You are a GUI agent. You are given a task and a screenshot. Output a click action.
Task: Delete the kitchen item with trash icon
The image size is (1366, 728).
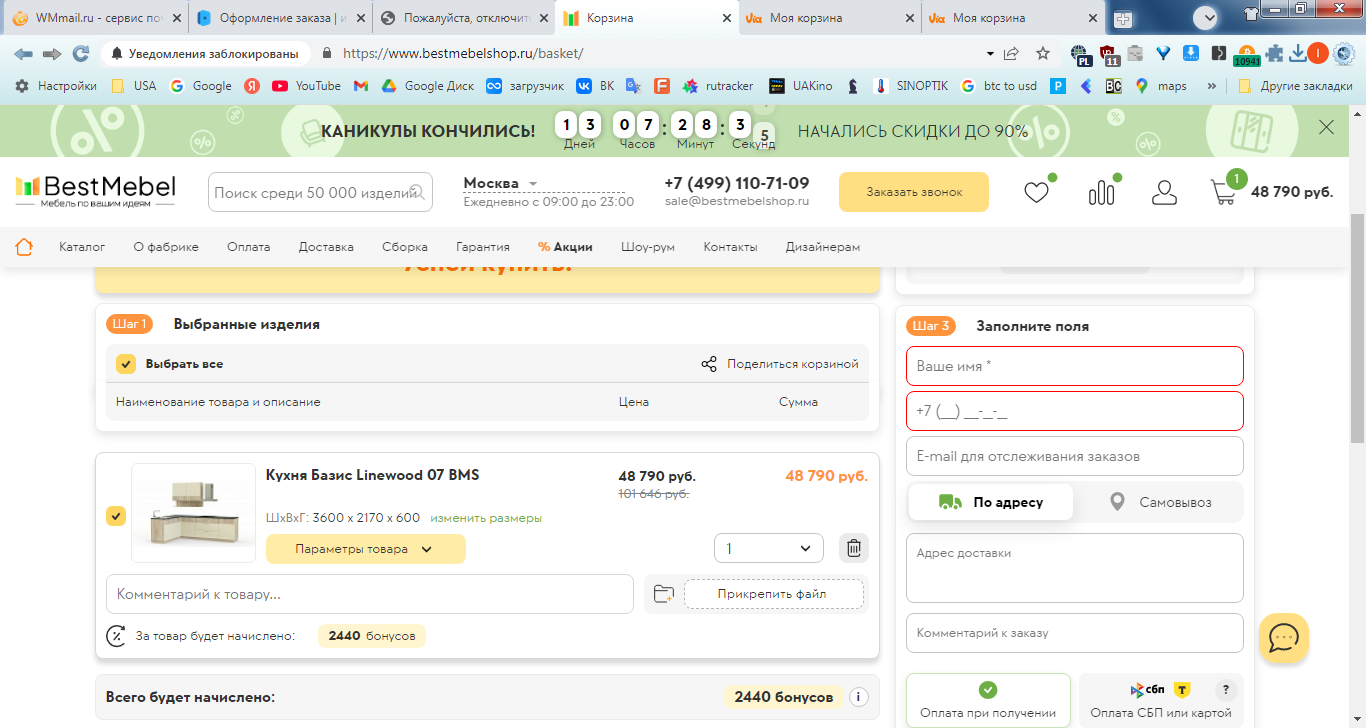point(854,548)
